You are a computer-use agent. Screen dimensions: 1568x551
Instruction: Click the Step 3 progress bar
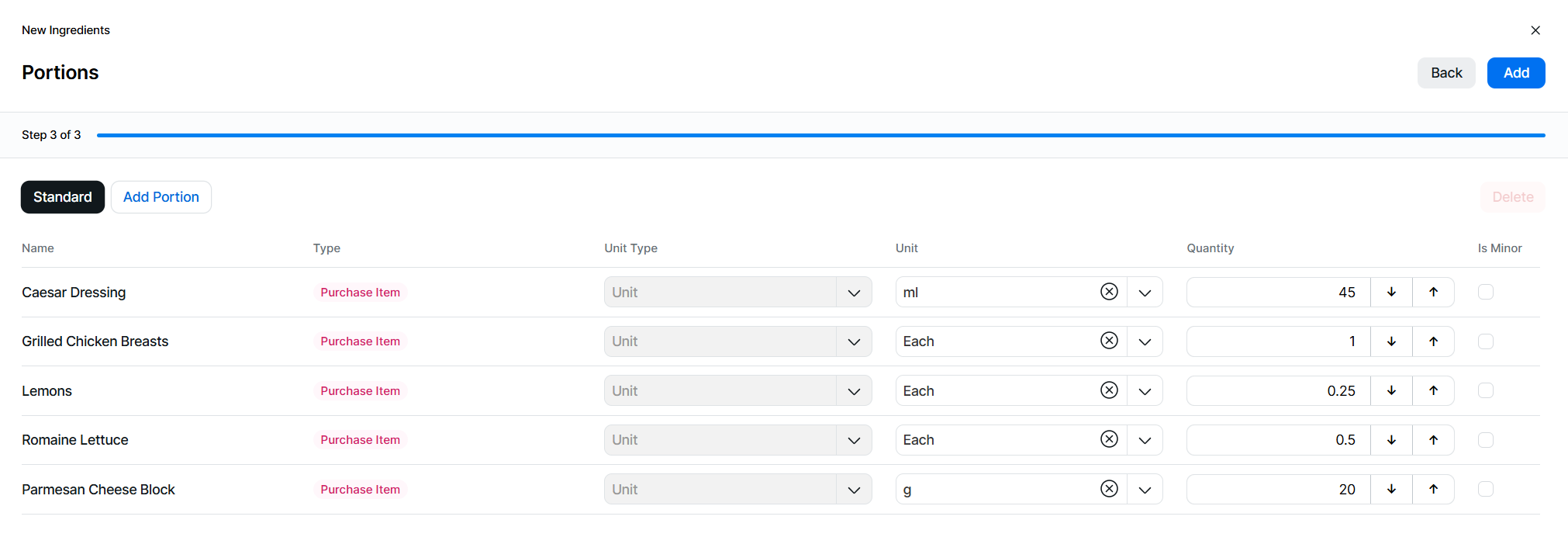coord(820,135)
